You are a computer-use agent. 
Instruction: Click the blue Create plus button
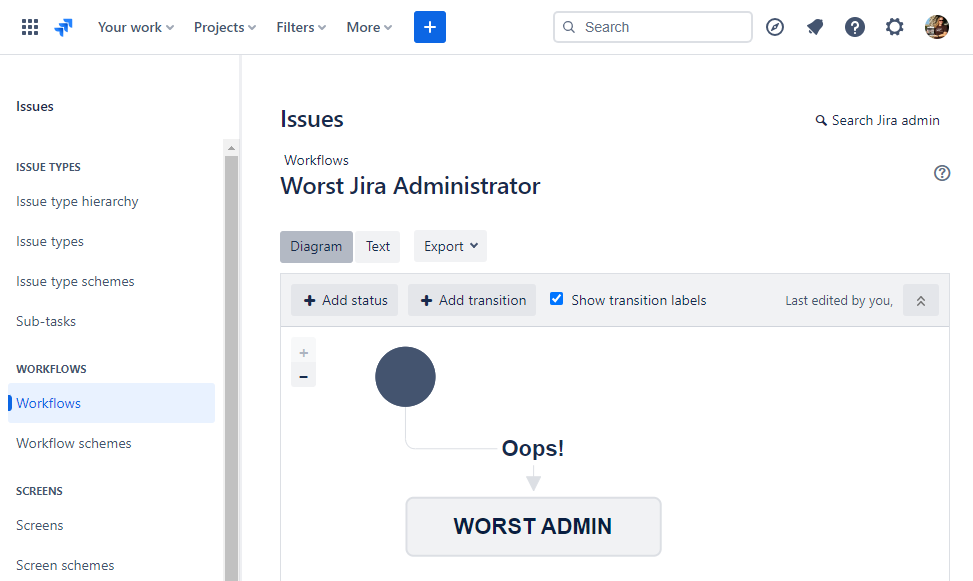429,27
